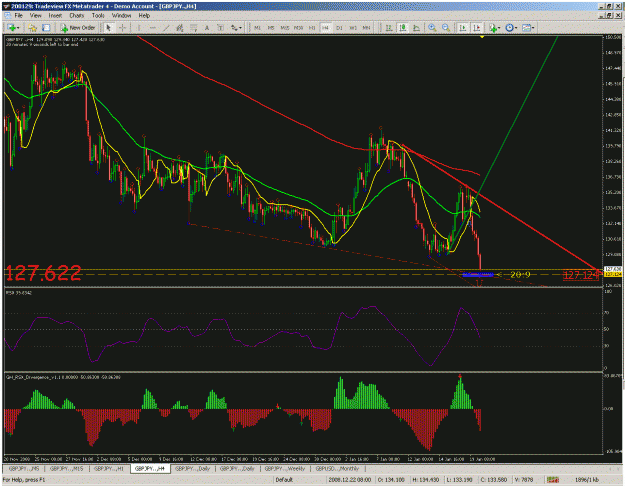
Task: Switch to Line Chart display
Action: (417, 28)
